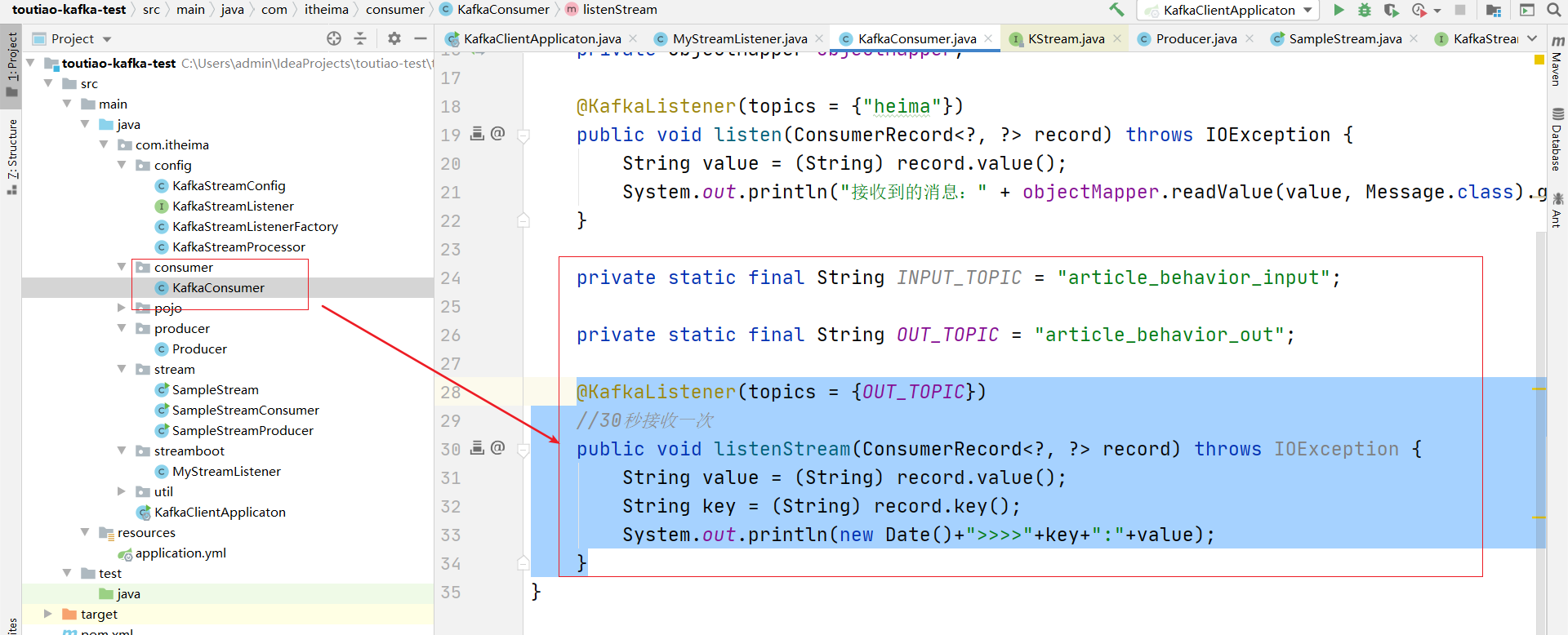Open Project panel settings gear
The image size is (1568, 635).
[394, 38]
